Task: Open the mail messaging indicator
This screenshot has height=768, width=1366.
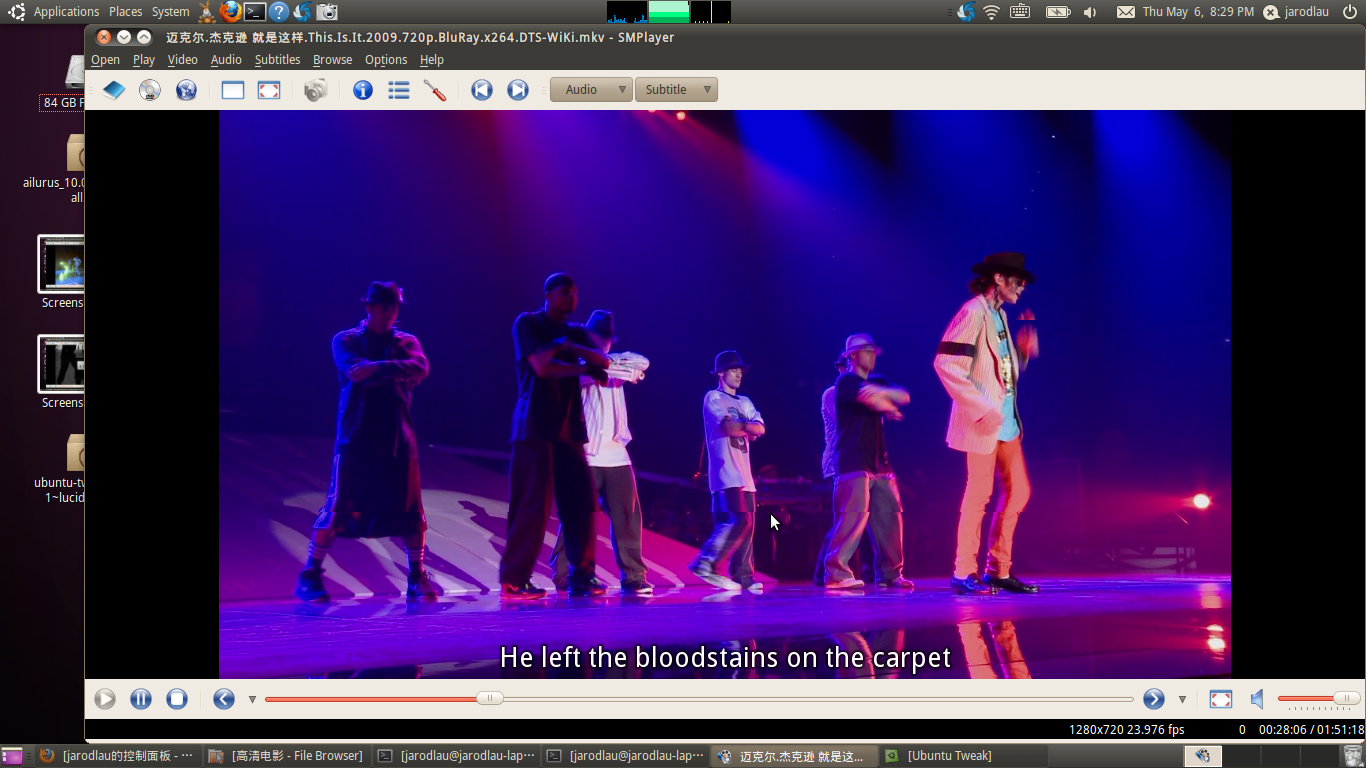Action: coord(1126,12)
